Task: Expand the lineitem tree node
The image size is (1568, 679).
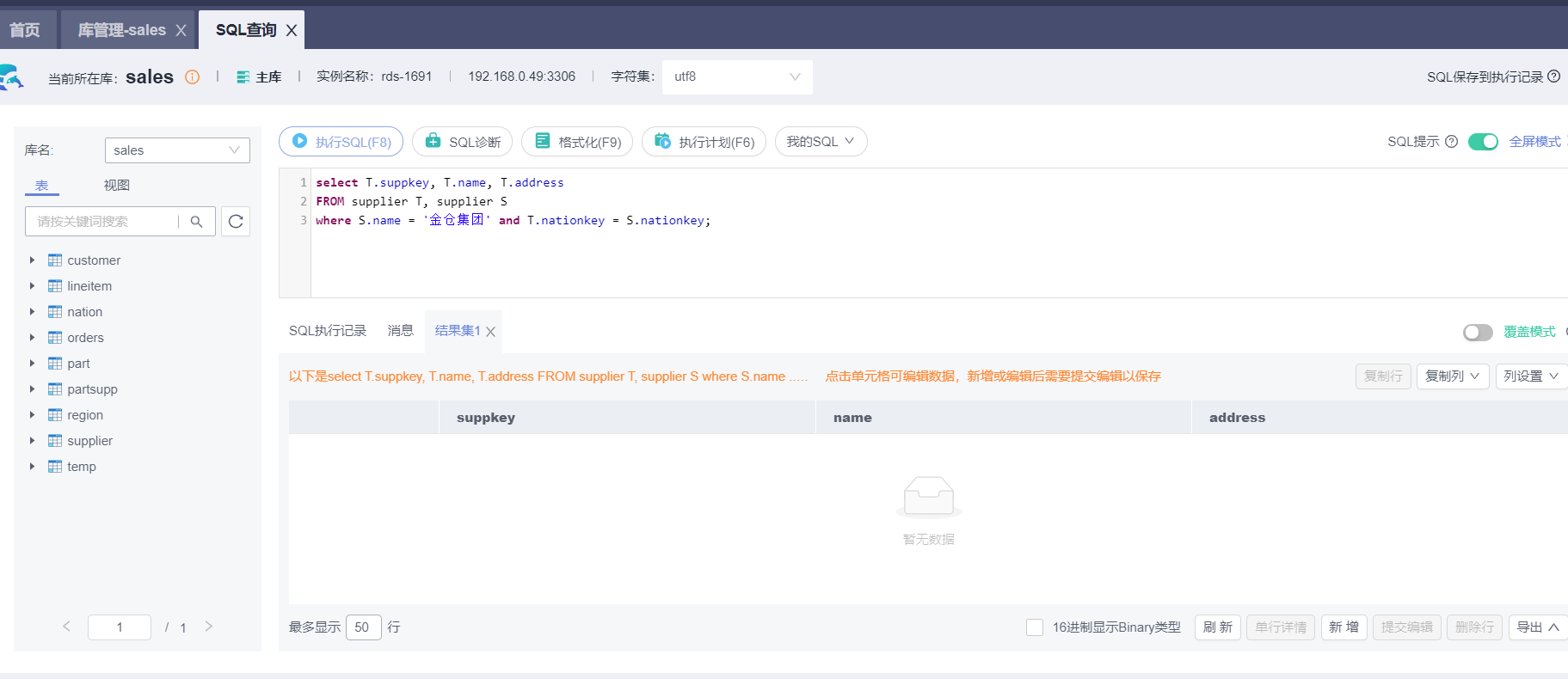Action: (32, 286)
